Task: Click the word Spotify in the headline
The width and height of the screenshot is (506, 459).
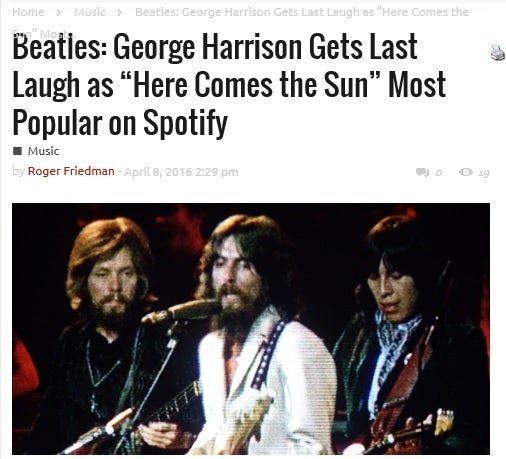Action: pyautogui.click(x=186, y=123)
